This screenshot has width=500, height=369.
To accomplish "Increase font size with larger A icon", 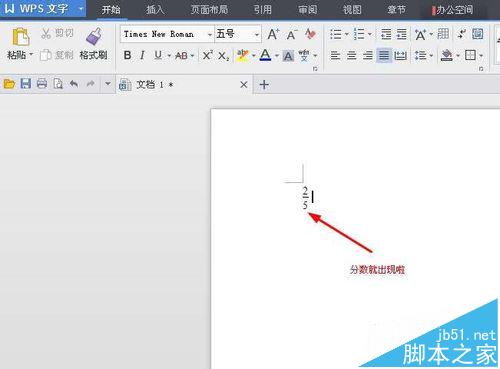I will (x=273, y=34).
